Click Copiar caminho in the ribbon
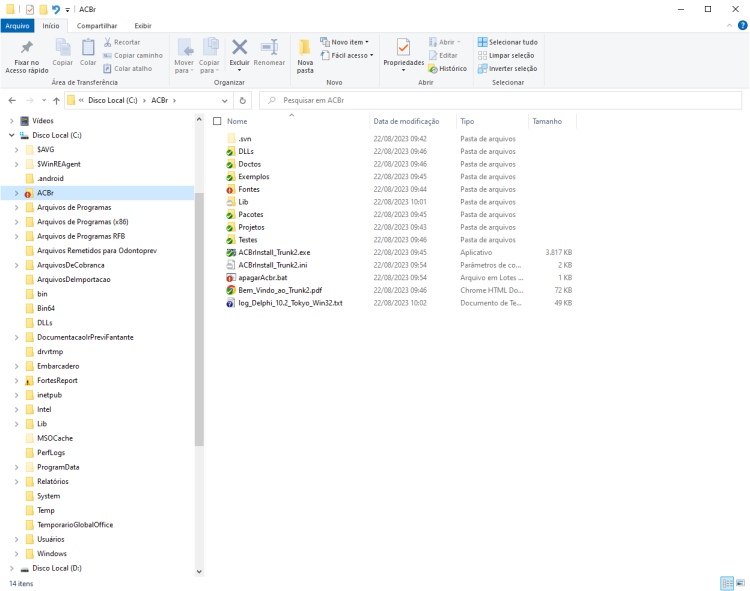The width and height of the screenshot is (750, 591). (133, 55)
